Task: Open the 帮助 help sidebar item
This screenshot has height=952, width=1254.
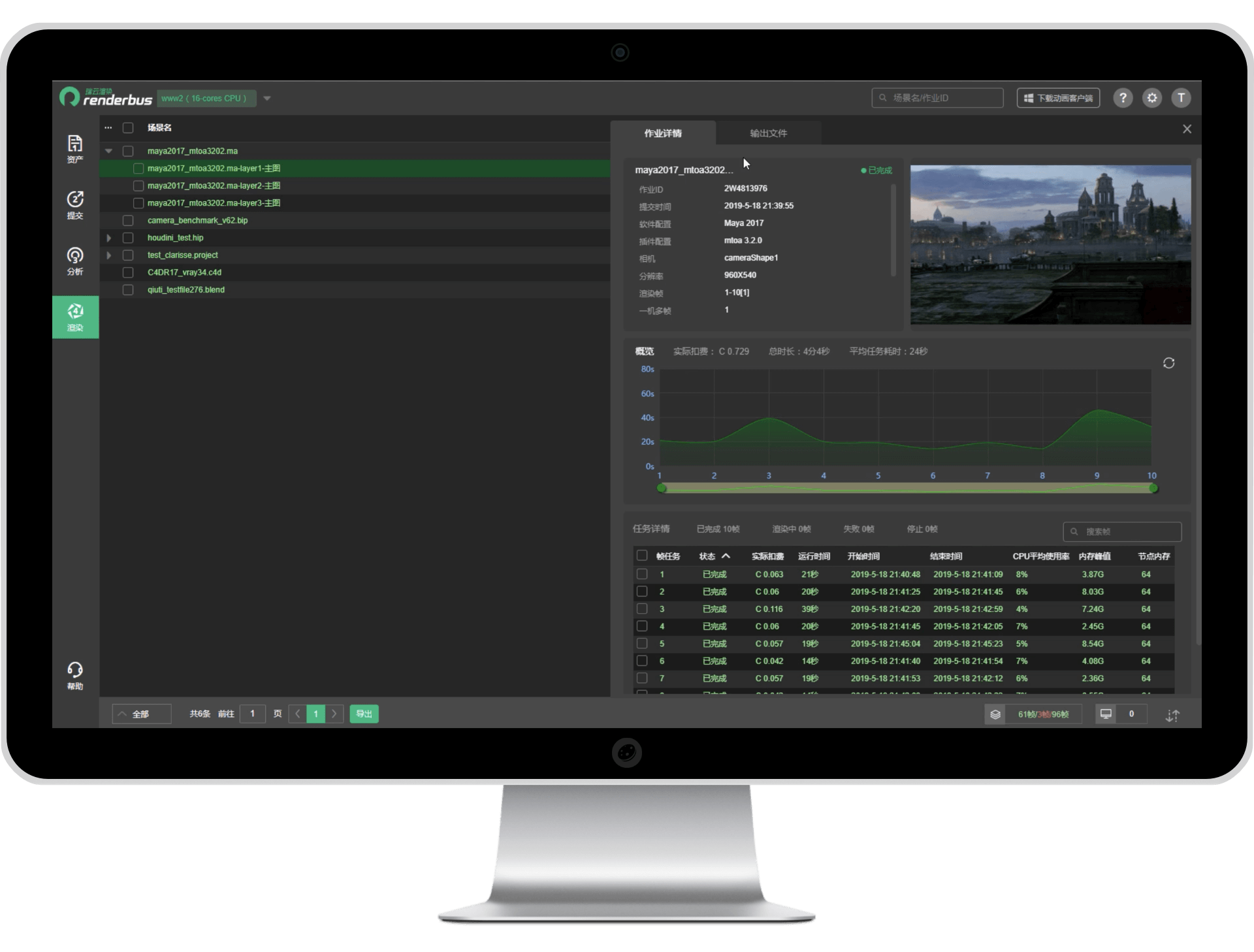Action: pos(75,676)
